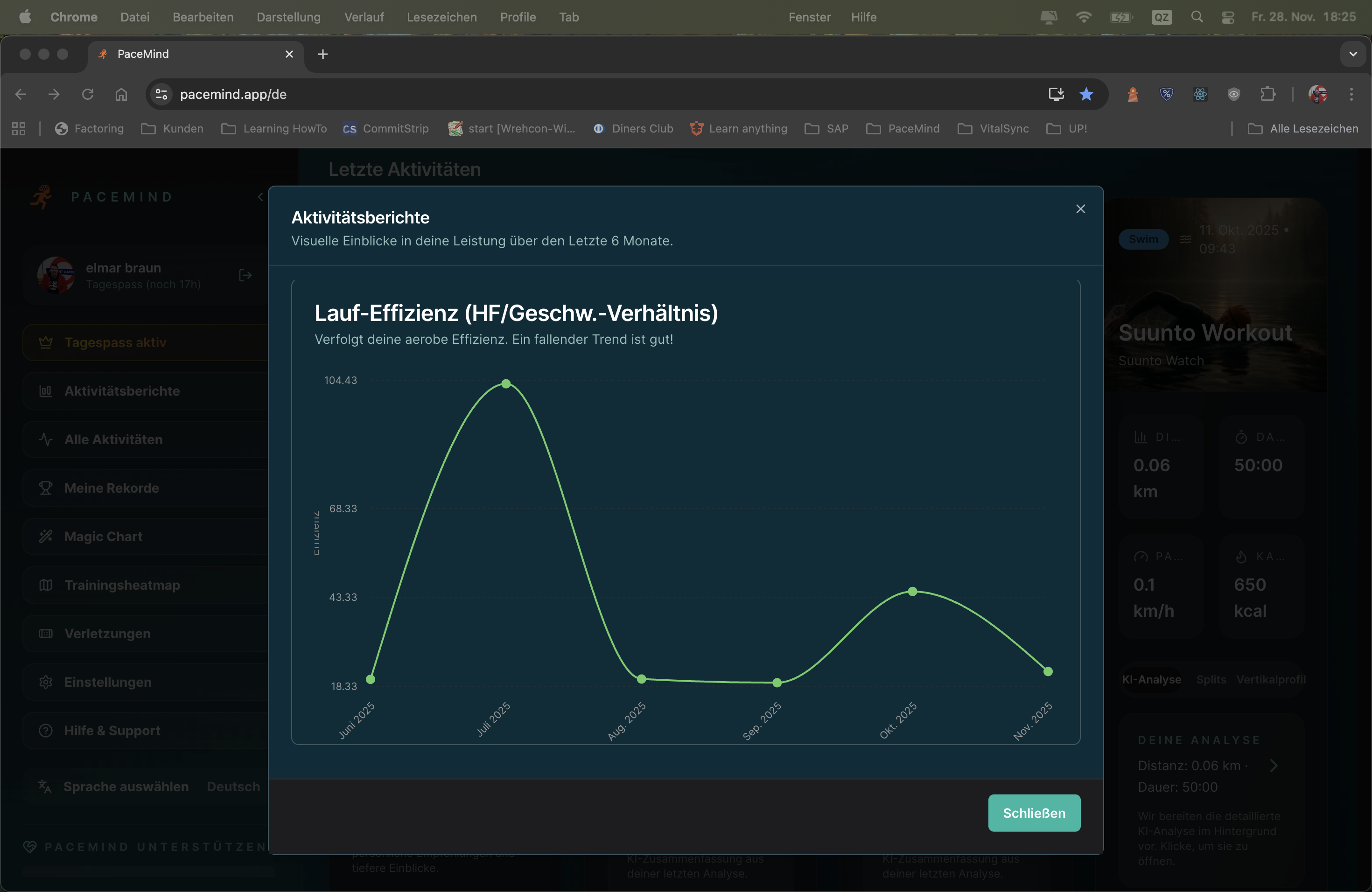Screen dimensions: 1372x892
Task: Click the Juli 2025 peak data point
Action: pos(505,384)
